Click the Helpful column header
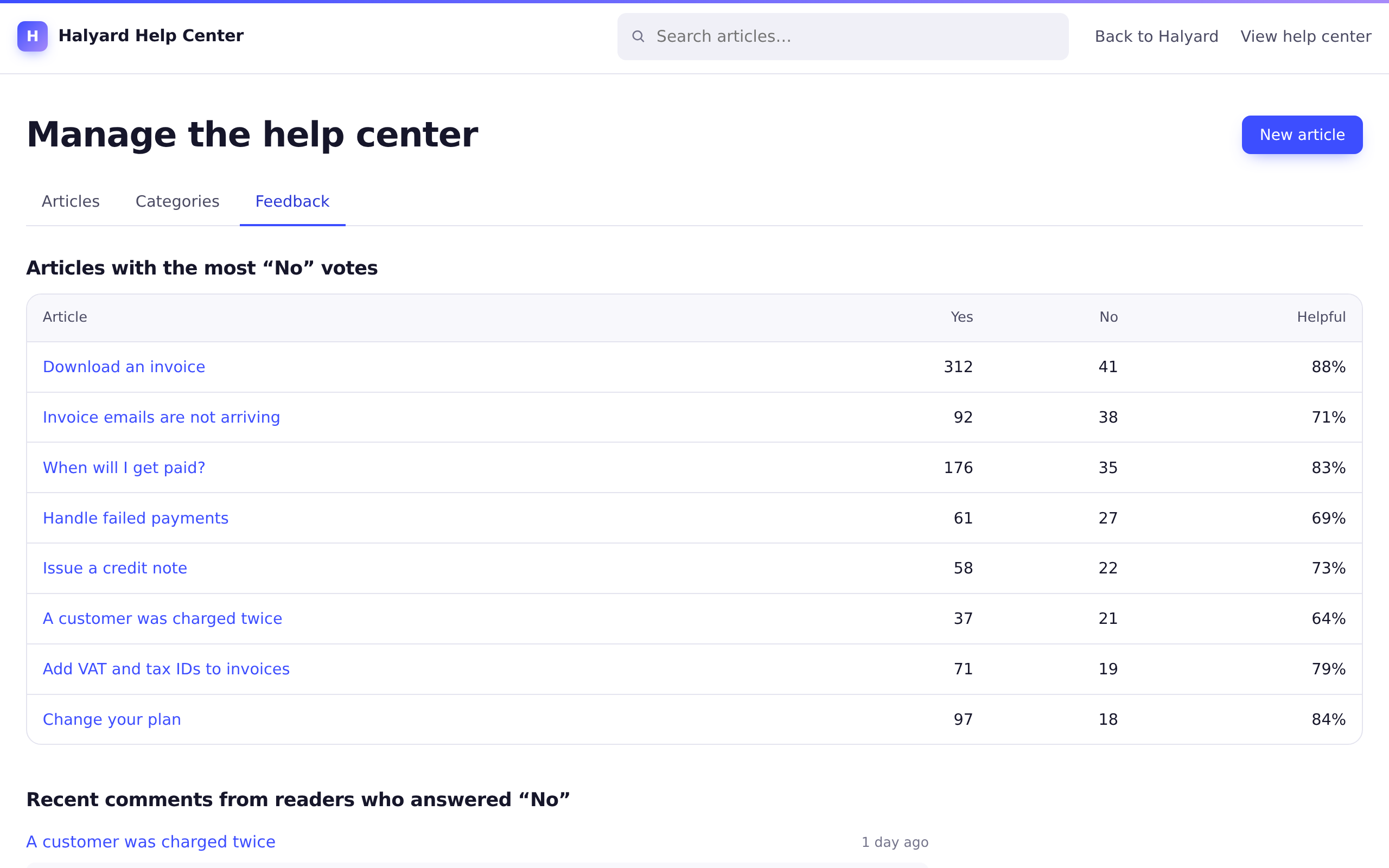 coord(1321,317)
